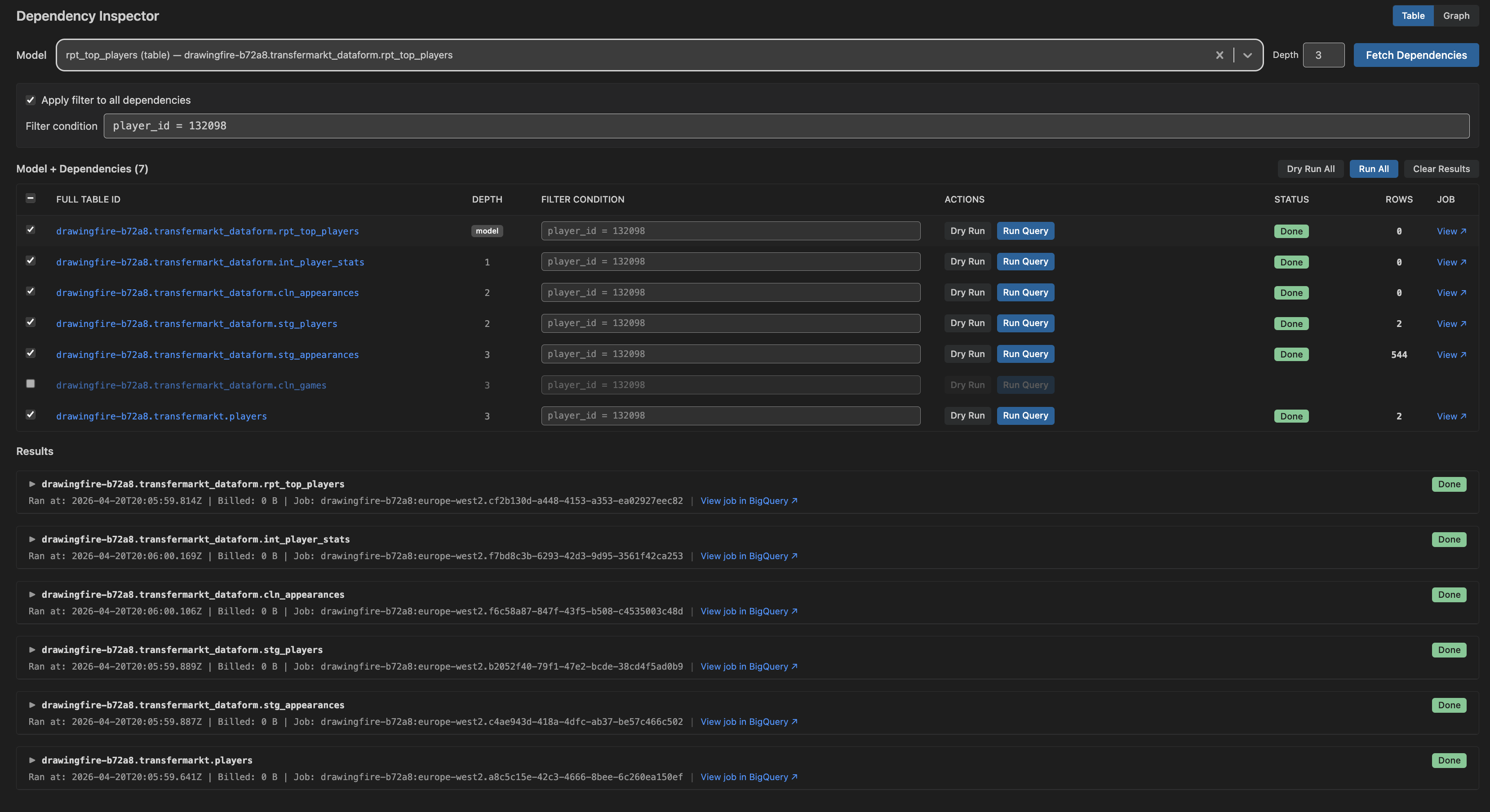Image resolution: width=1490 pixels, height=812 pixels.
Task: Click the main Filter condition input
Action: [x=786, y=126]
